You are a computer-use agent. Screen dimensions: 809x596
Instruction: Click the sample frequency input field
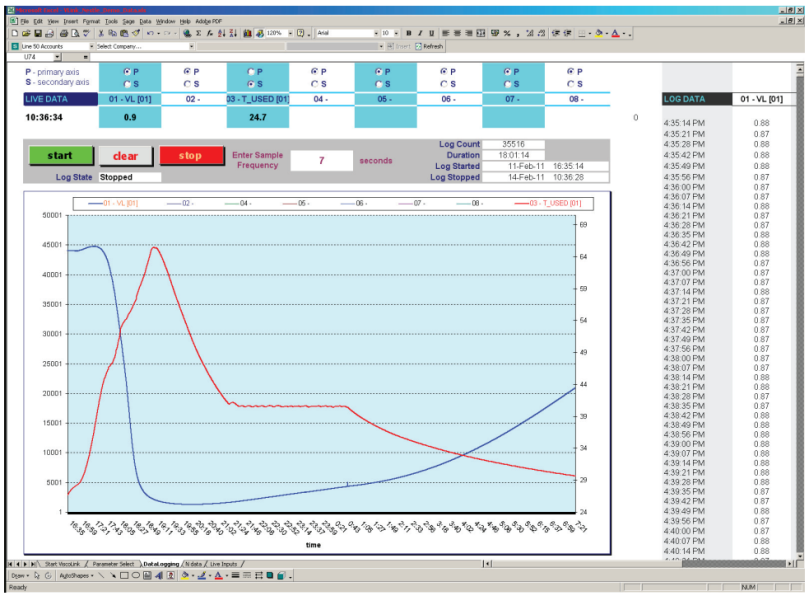322,160
